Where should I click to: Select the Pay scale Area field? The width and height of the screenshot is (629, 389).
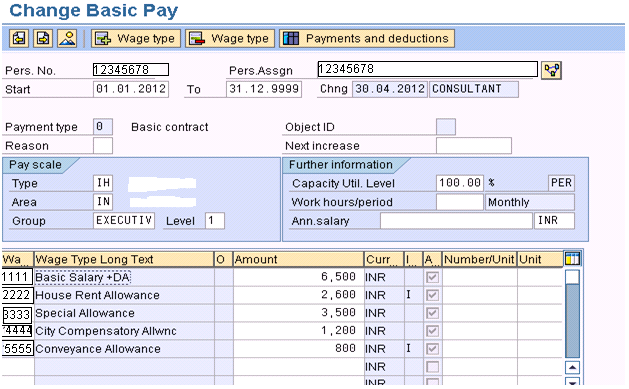(x=103, y=201)
